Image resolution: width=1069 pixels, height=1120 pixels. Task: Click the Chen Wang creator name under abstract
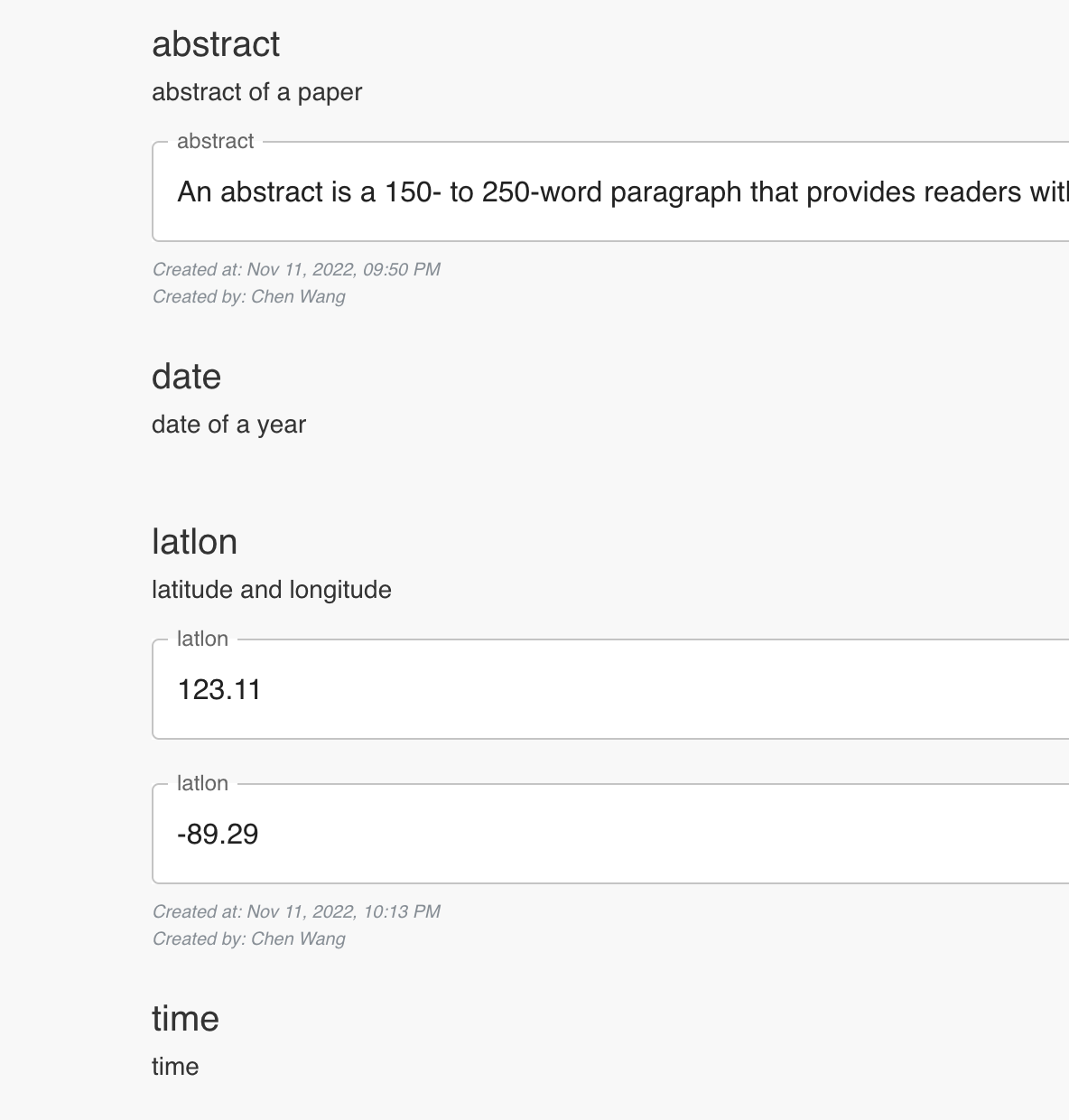[299, 296]
